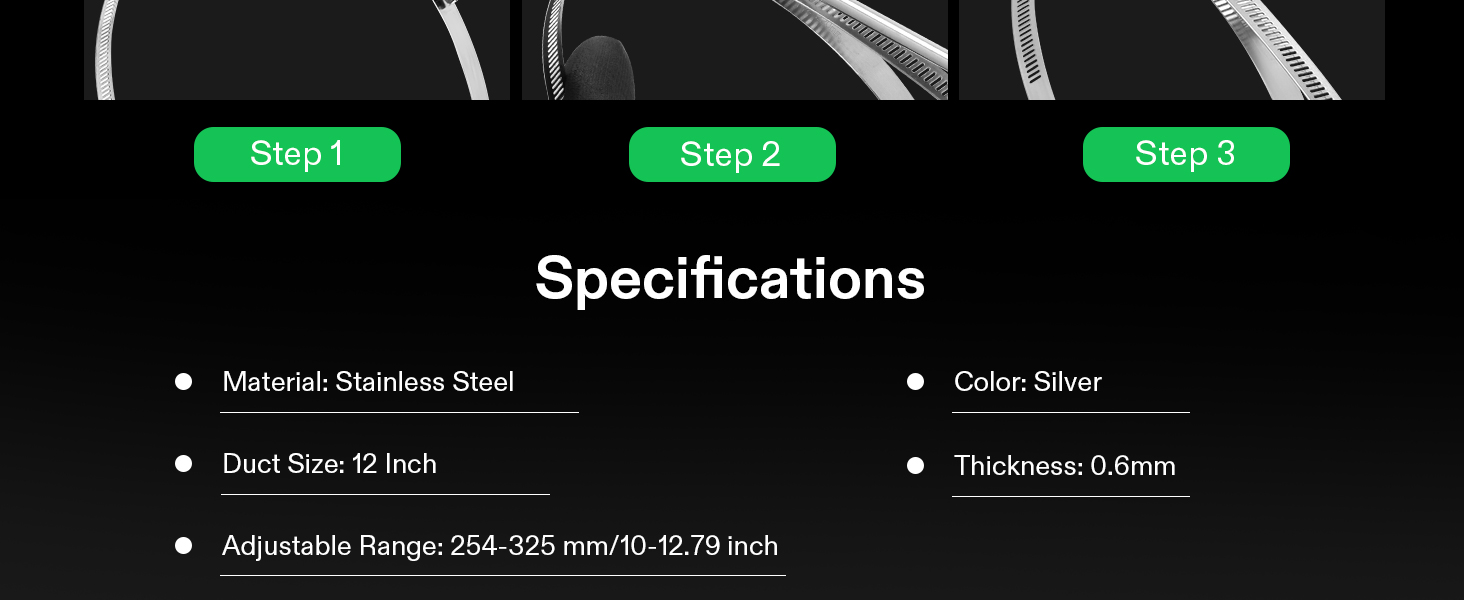Viewport: 1464px width, 600px height.
Task: Select the Material: Stainless Steel text
Action: 368,382
